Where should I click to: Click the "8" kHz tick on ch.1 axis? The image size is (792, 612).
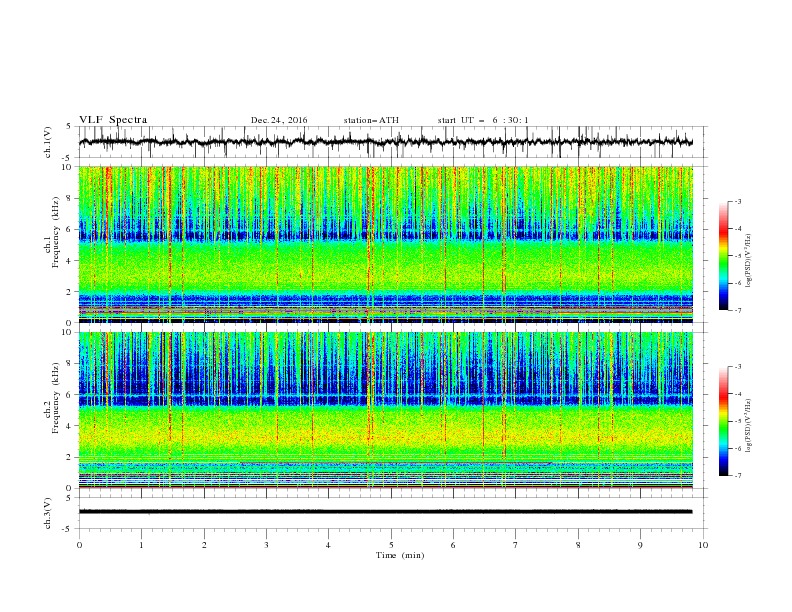[x=70, y=198]
